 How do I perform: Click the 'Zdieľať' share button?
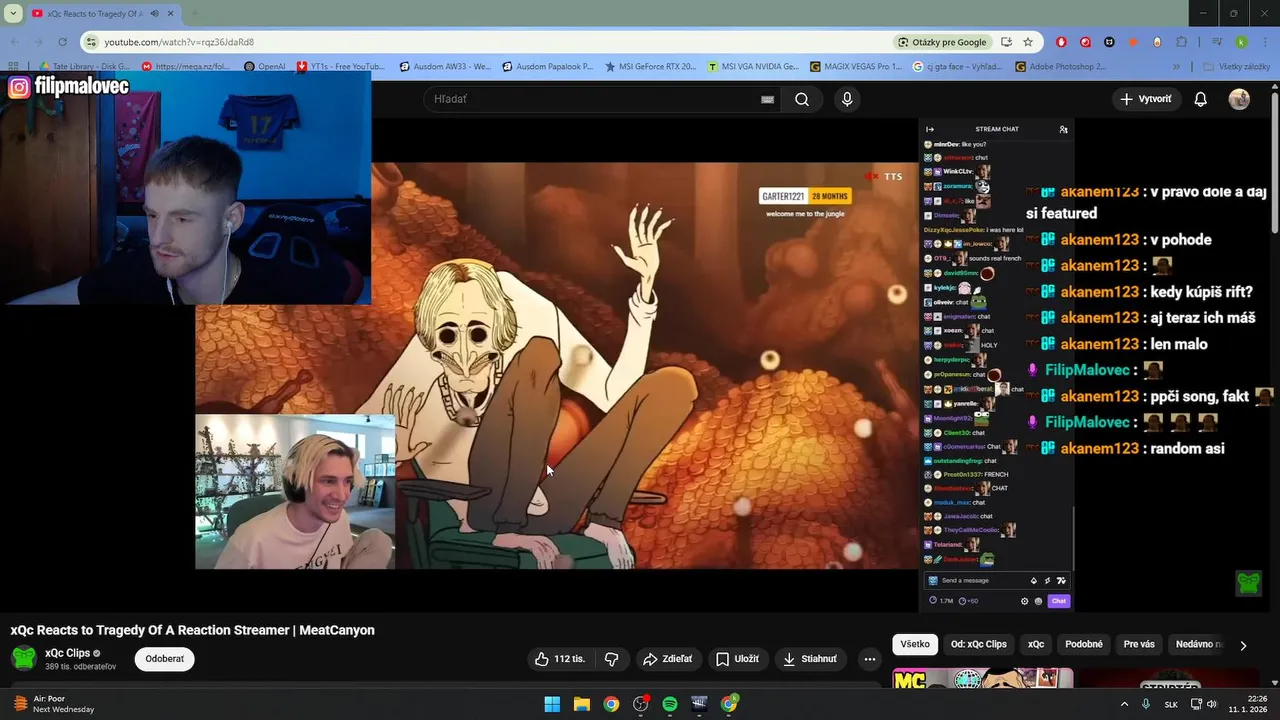(x=668, y=659)
